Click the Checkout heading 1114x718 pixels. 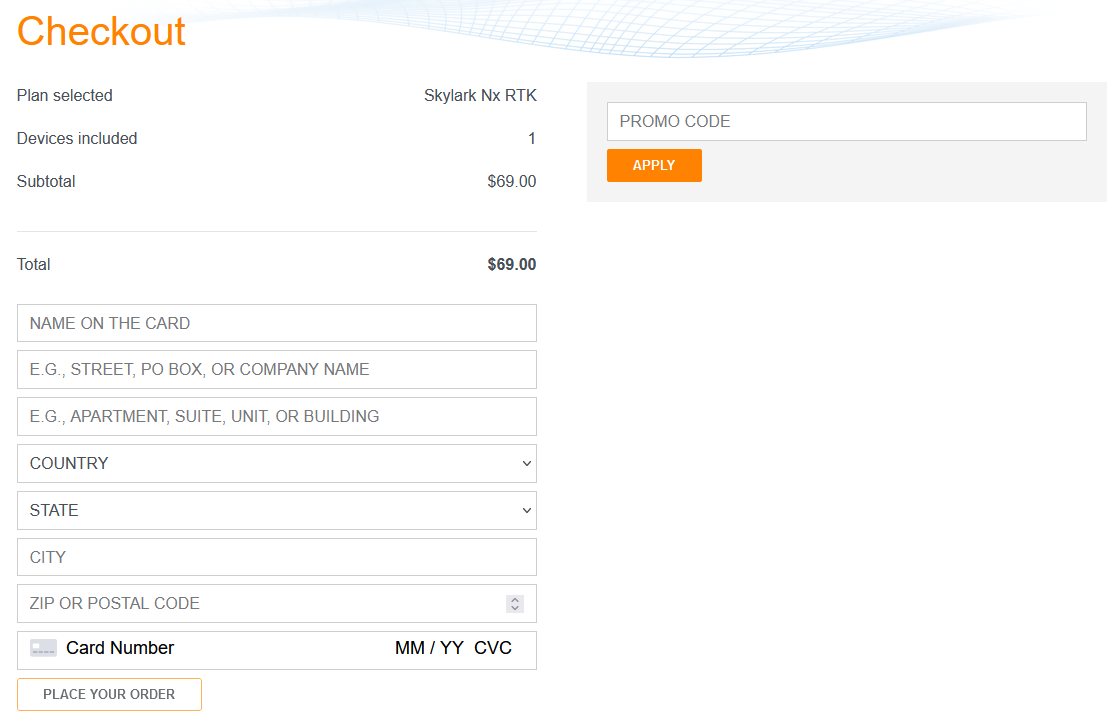click(x=101, y=31)
